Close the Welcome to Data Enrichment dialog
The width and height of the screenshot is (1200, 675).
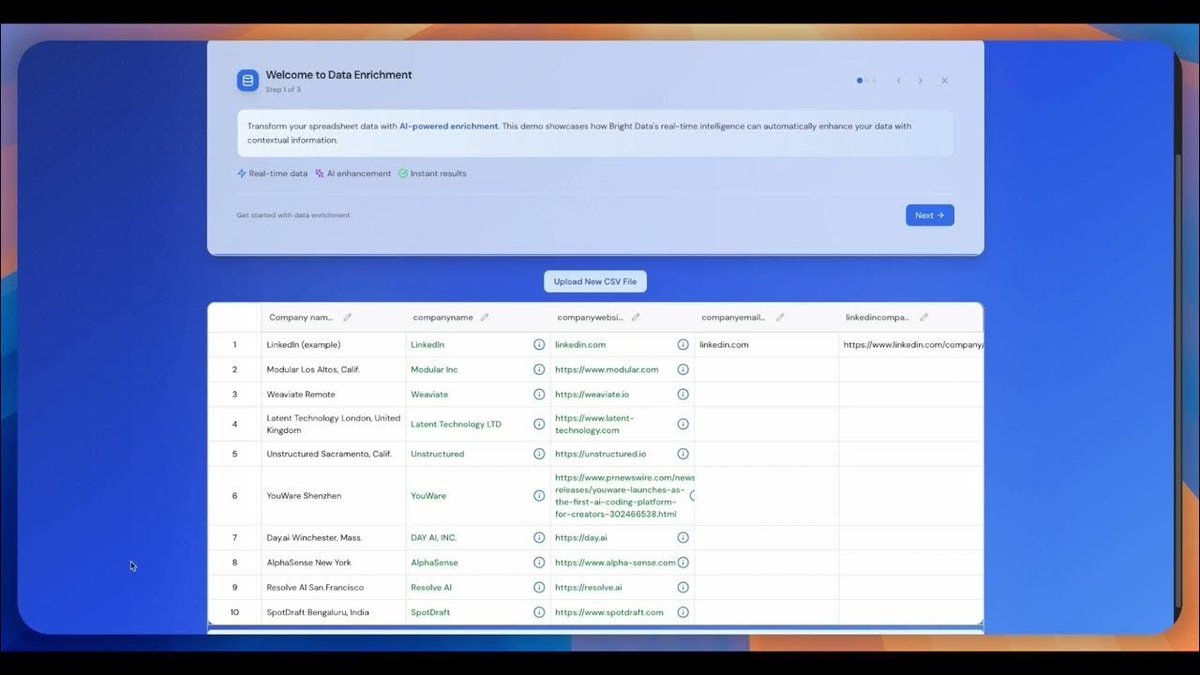coord(945,80)
